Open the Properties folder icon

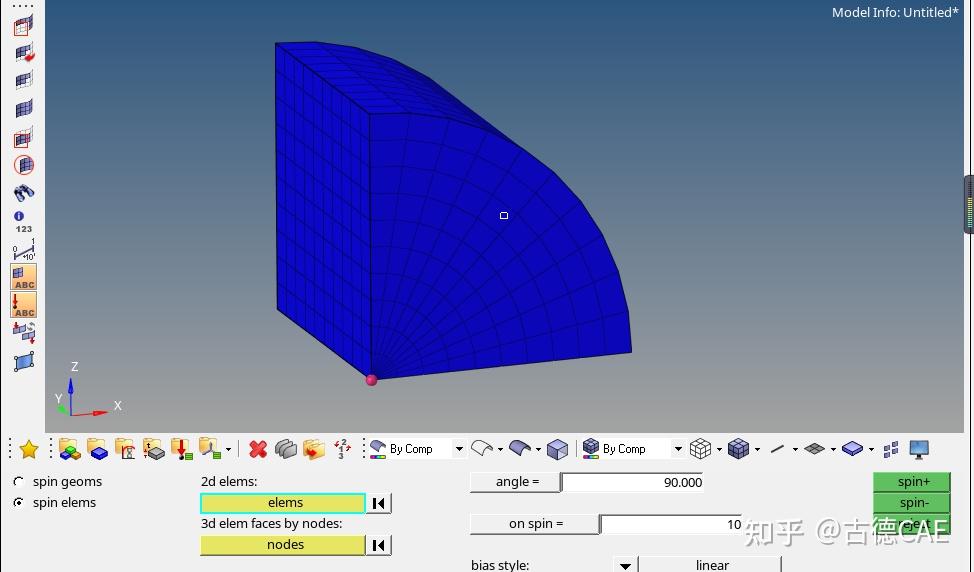(153, 449)
